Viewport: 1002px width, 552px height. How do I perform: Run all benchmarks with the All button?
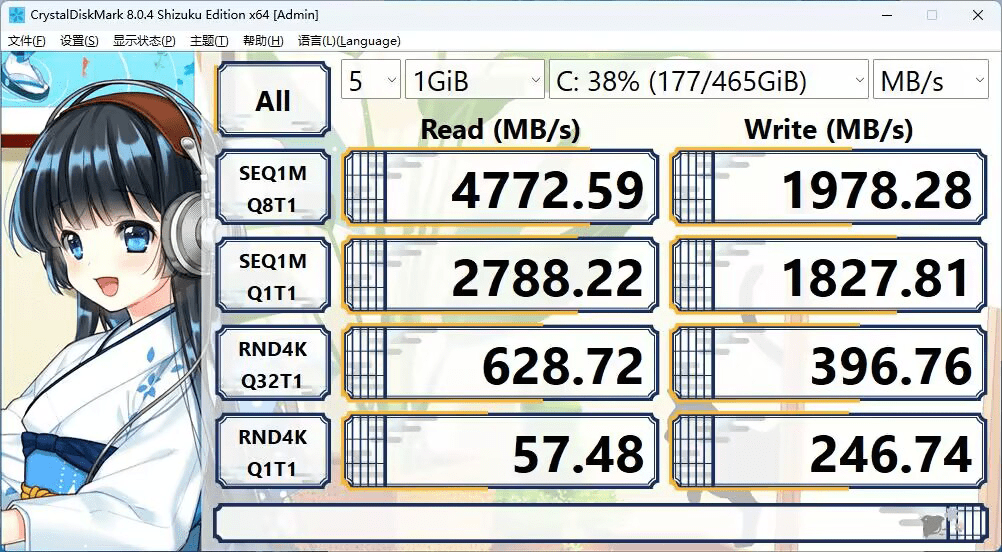click(x=273, y=100)
